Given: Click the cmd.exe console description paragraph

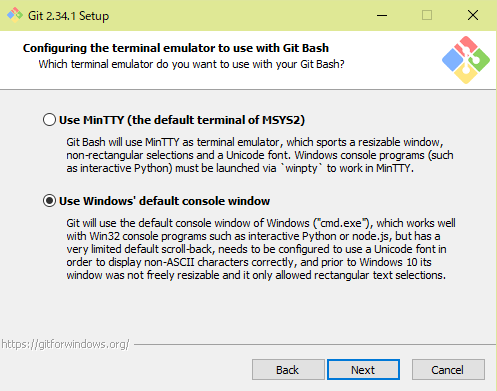Looking at the screenshot, I should (261, 249).
